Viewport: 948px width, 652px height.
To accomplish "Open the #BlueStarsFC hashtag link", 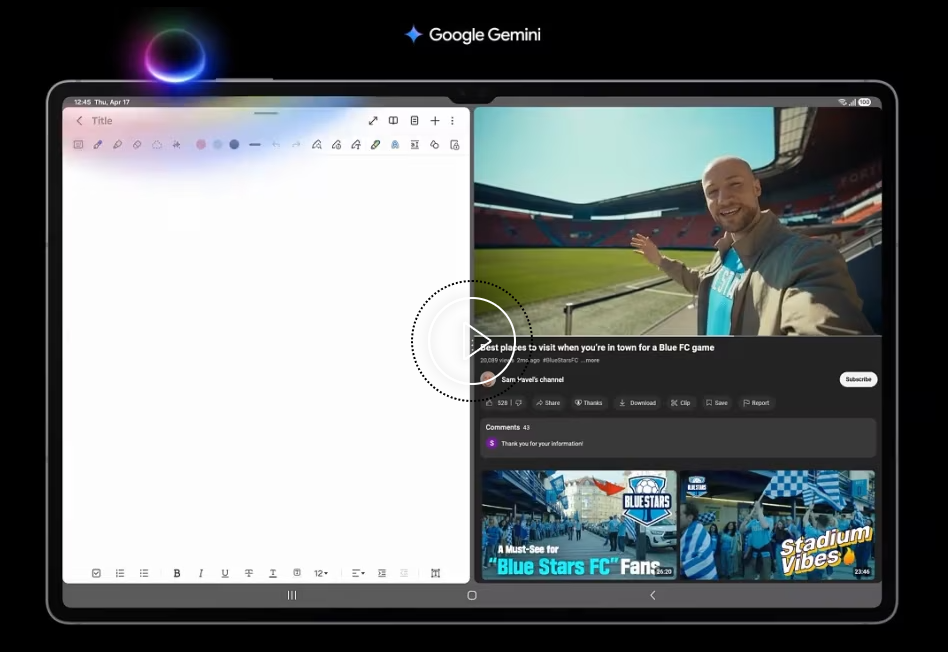I will (x=560, y=360).
